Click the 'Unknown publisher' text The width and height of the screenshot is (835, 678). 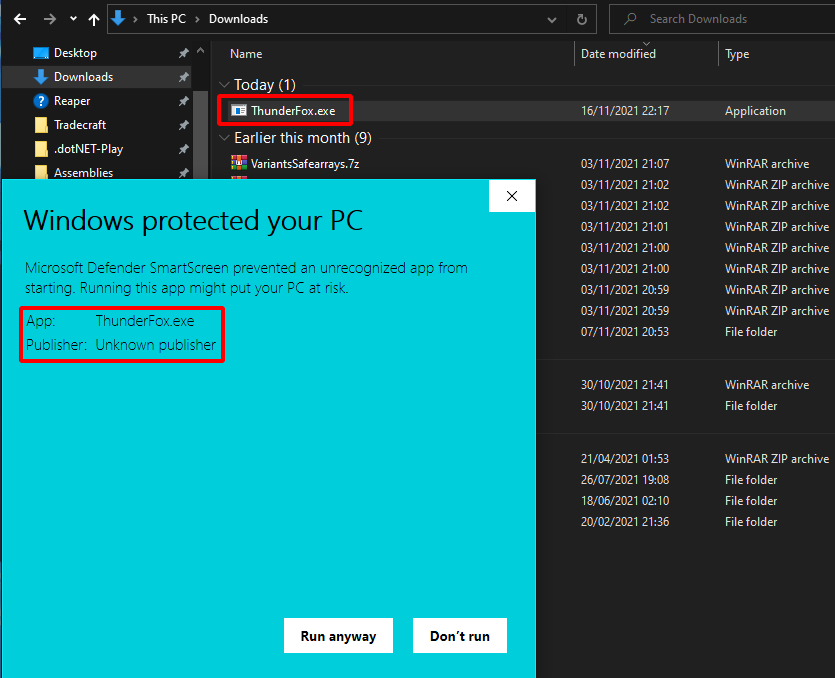pyautogui.click(x=155, y=345)
